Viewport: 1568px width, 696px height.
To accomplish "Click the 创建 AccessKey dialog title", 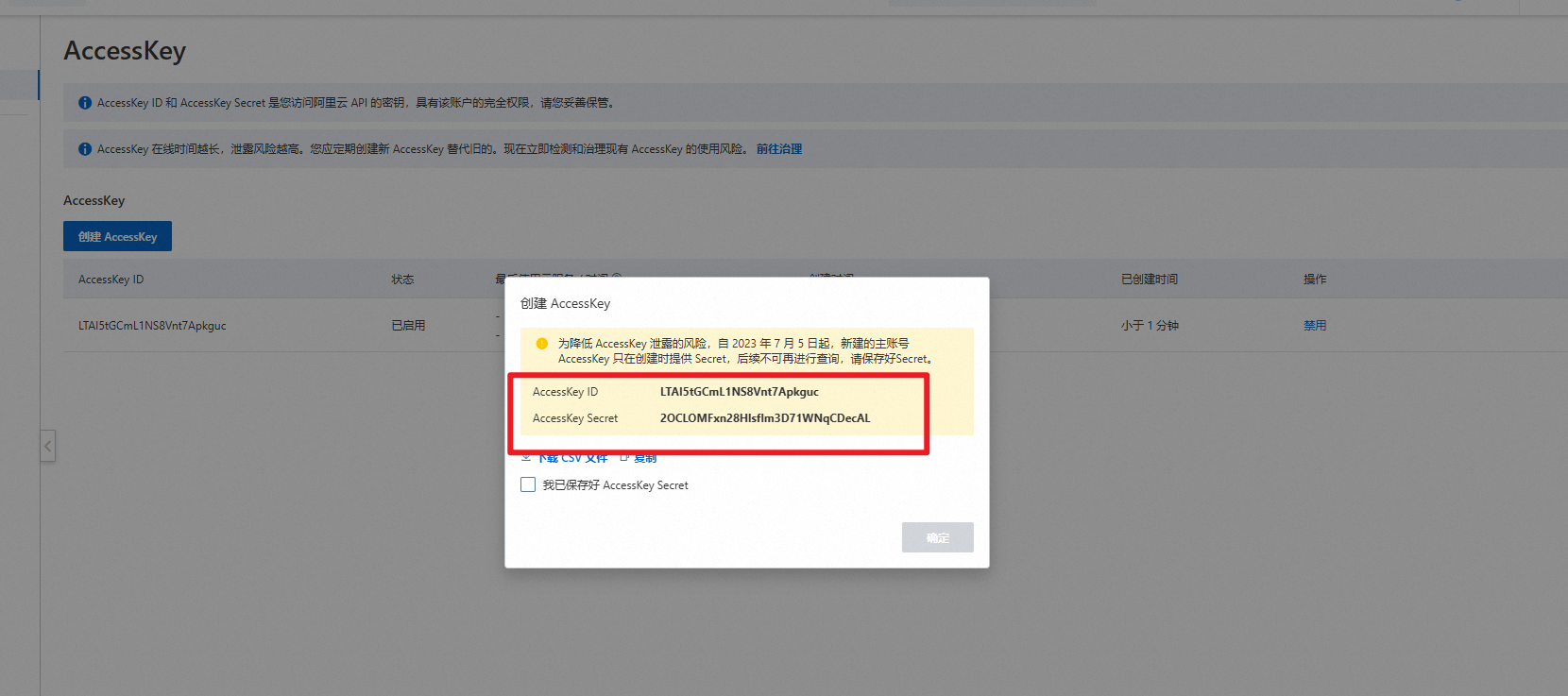I will 565,303.
